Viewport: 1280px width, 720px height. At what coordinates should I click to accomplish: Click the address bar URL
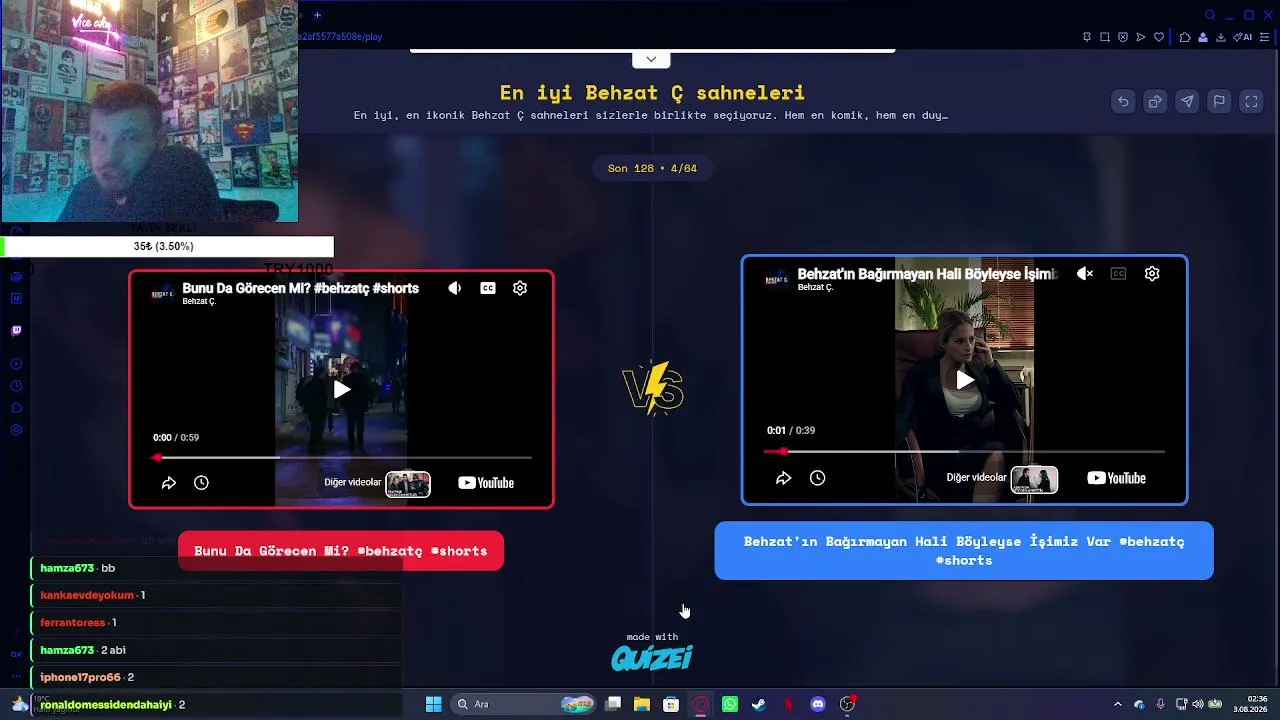[x=340, y=37]
